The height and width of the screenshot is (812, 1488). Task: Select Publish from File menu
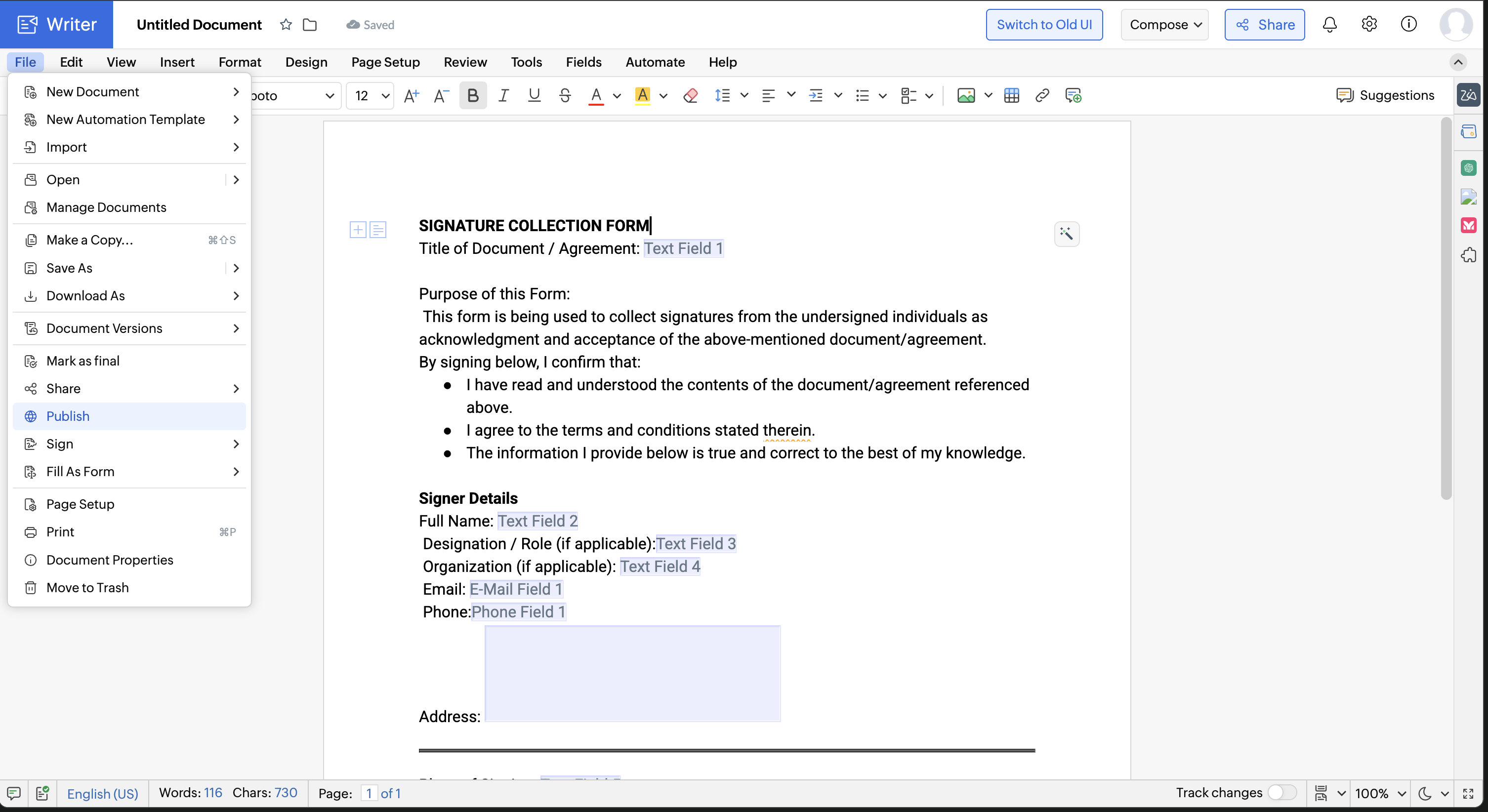click(68, 416)
